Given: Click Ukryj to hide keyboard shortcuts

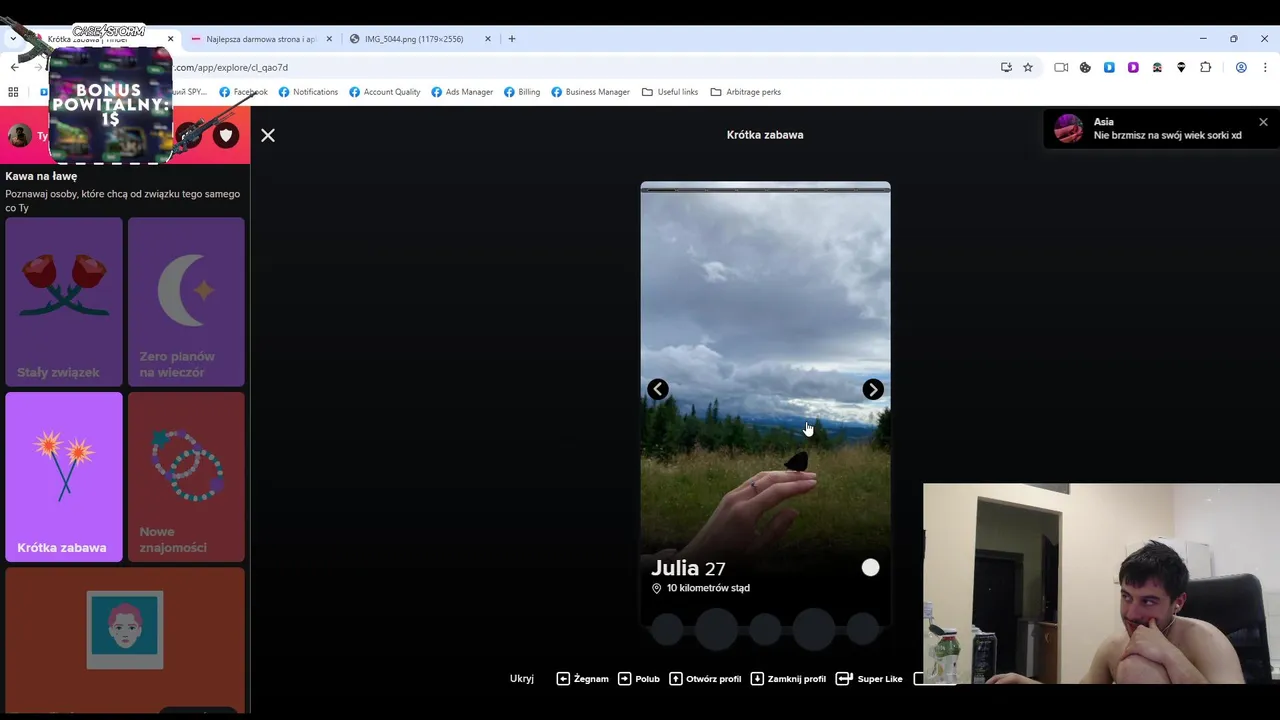Looking at the screenshot, I should coord(522,678).
